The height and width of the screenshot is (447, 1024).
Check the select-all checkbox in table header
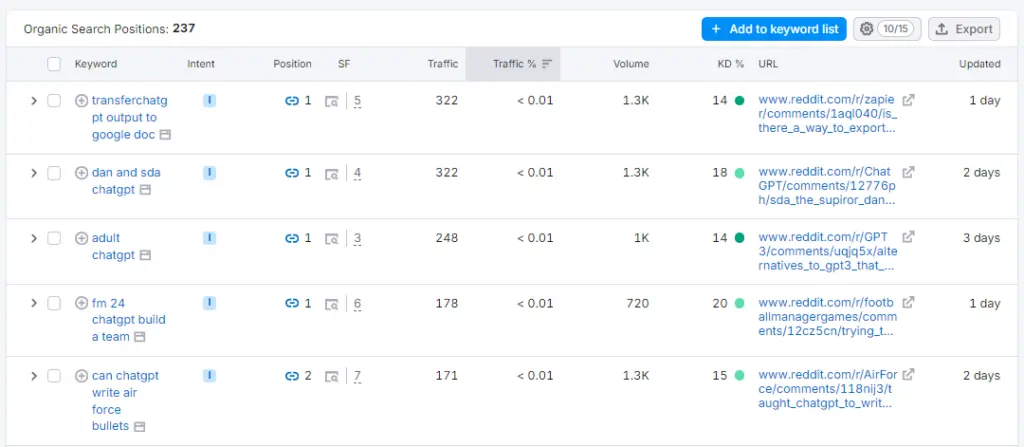tap(54, 64)
